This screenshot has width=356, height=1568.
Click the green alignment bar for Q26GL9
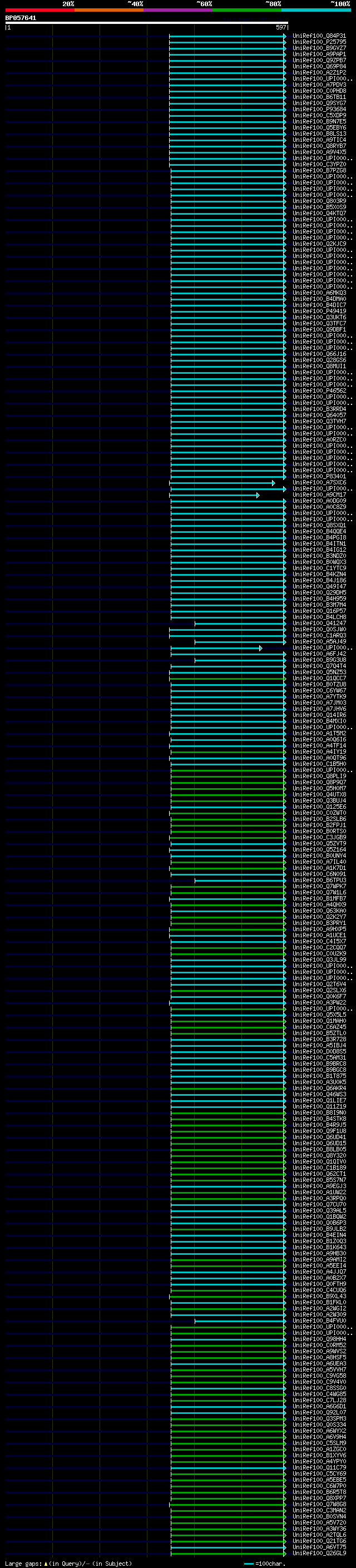pos(228,1553)
